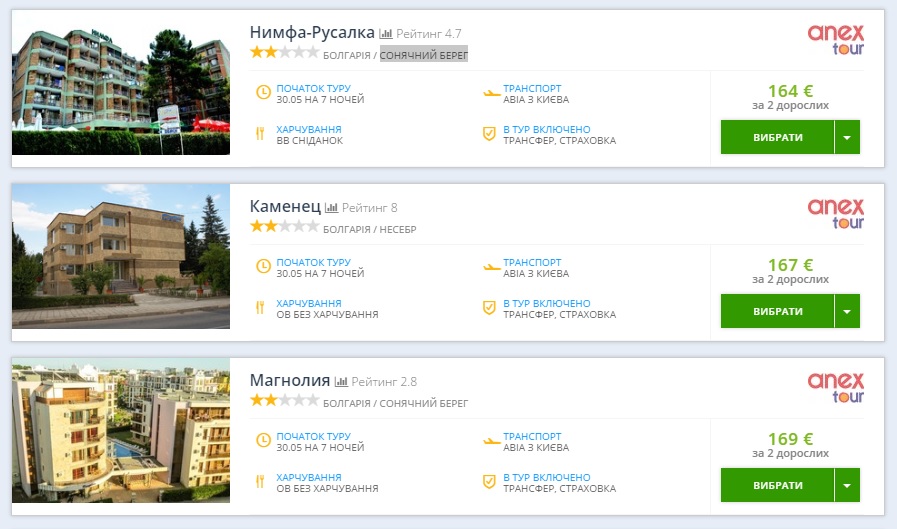897x529 pixels.
Task: Click rating chart icon beside Каменец
Action: click(331, 208)
